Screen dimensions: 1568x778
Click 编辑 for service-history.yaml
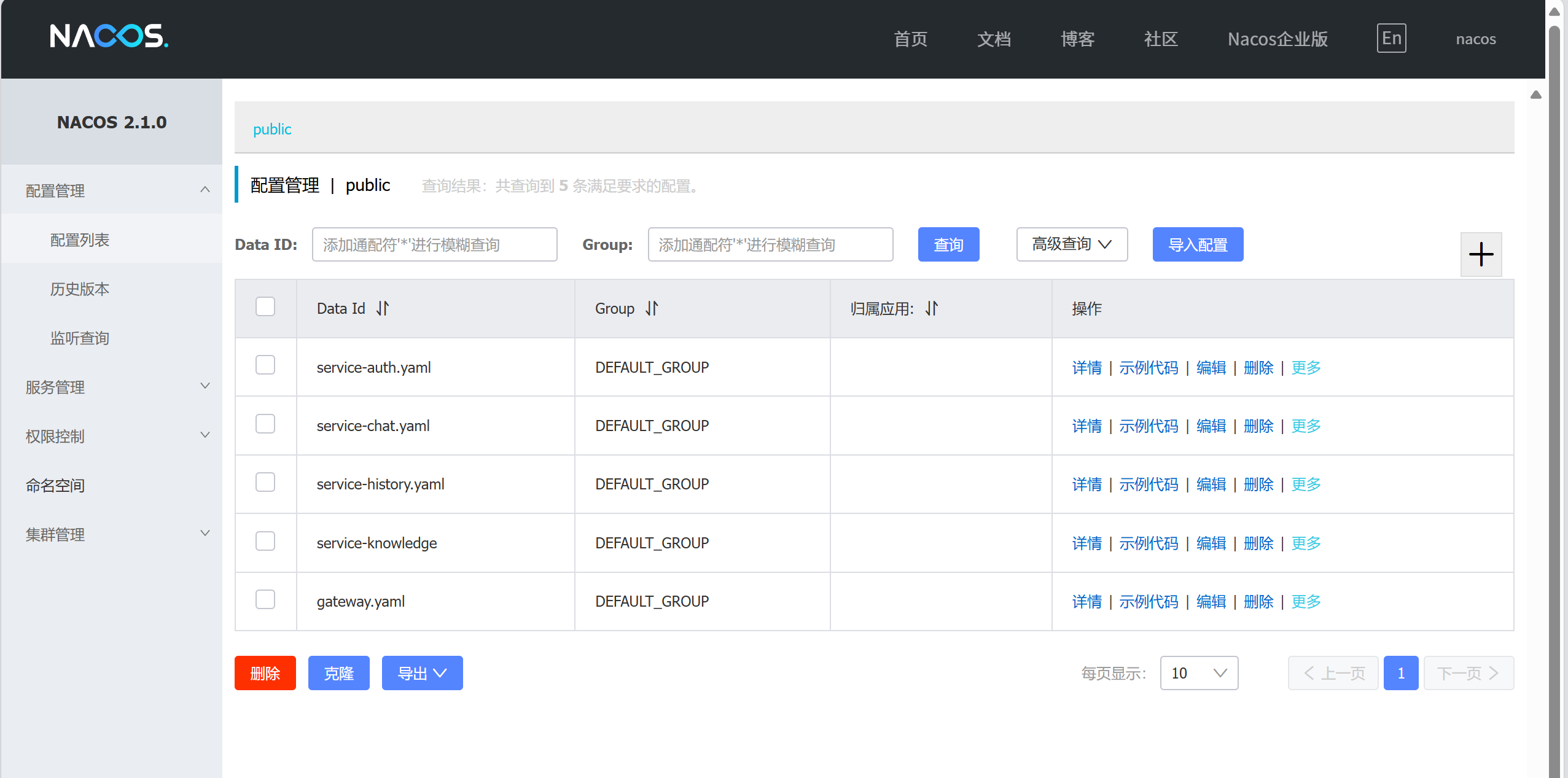pyautogui.click(x=1211, y=484)
